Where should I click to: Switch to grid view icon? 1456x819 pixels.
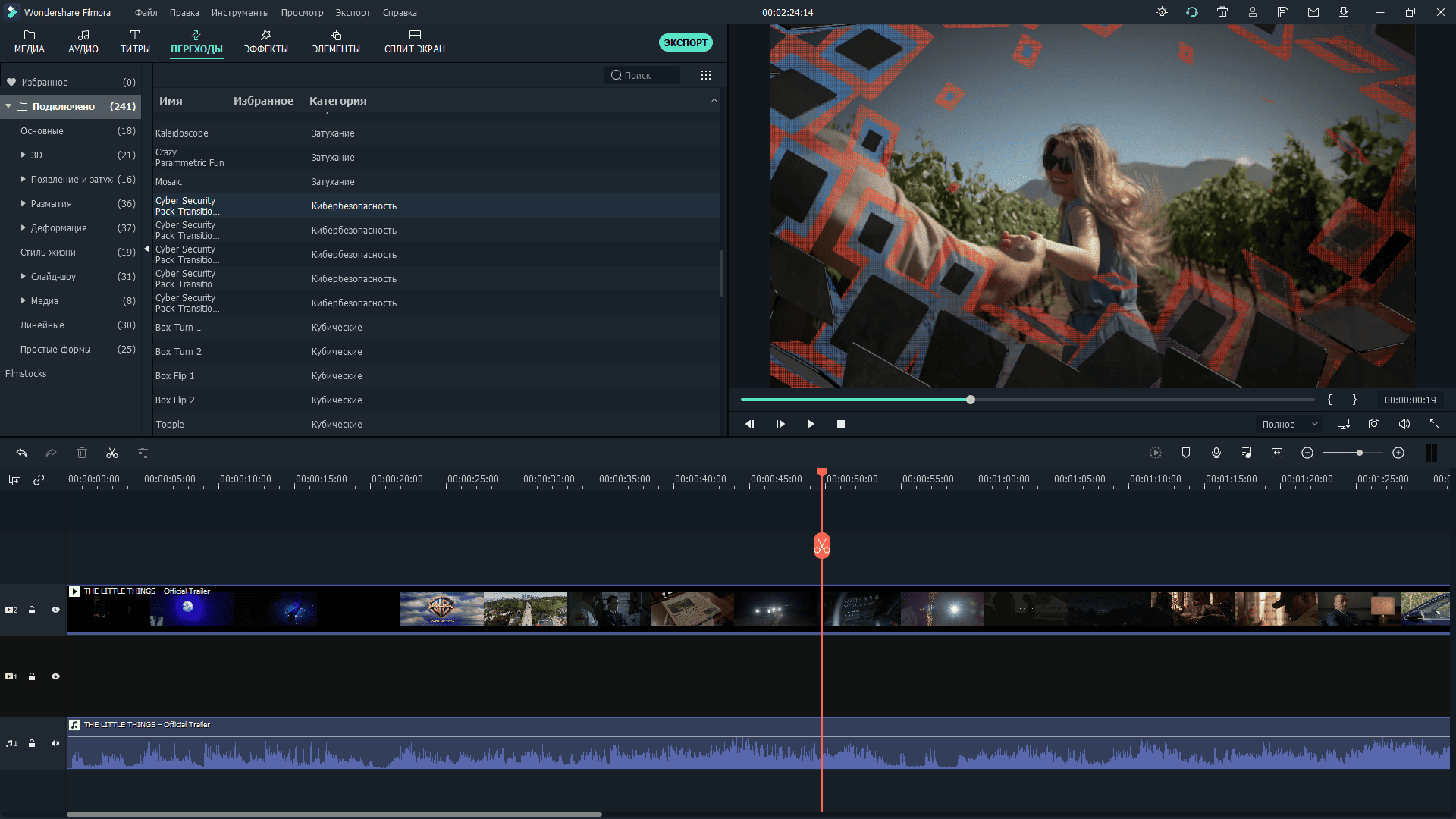[706, 75]
